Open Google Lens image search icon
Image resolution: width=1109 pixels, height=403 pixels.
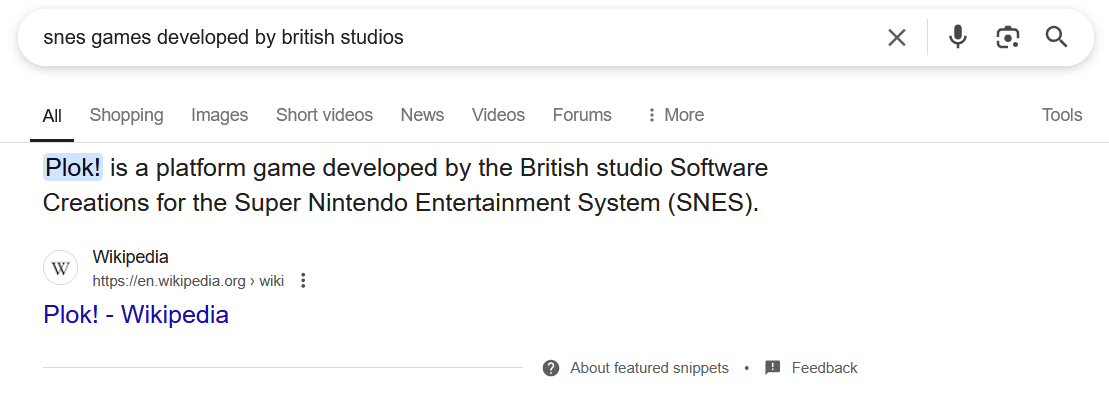coord(1007,37)
